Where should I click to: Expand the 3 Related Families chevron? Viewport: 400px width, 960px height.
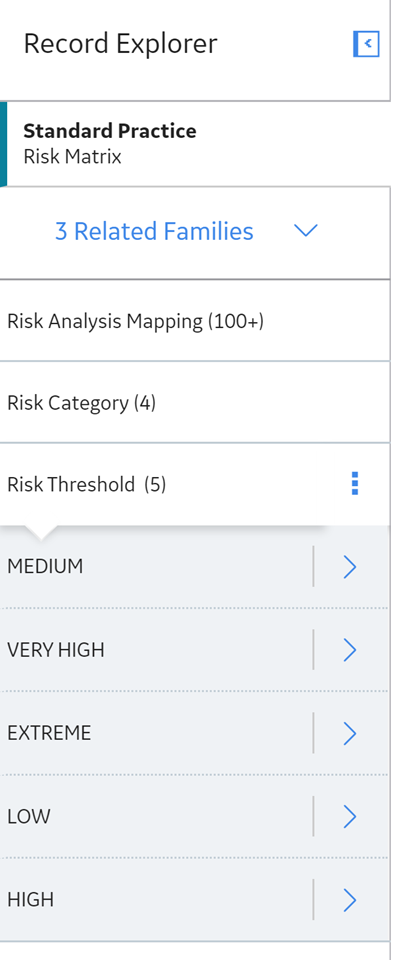coord(306,231)
